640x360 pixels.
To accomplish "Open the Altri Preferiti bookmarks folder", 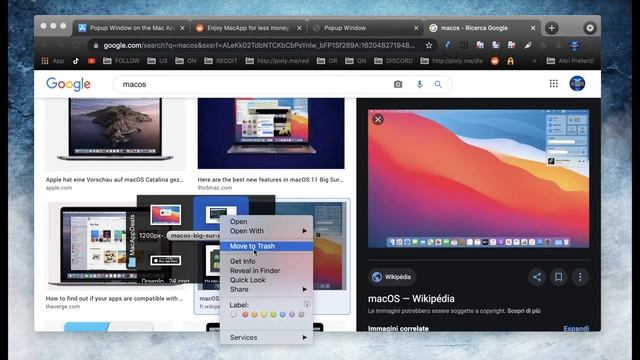I will click(570, 61).
